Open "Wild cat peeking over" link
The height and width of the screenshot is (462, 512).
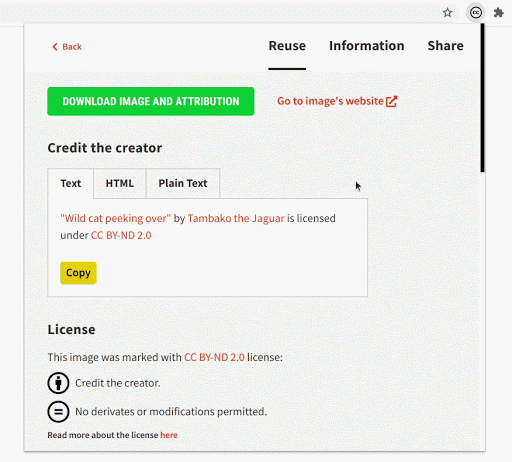[x=115, y=218]
